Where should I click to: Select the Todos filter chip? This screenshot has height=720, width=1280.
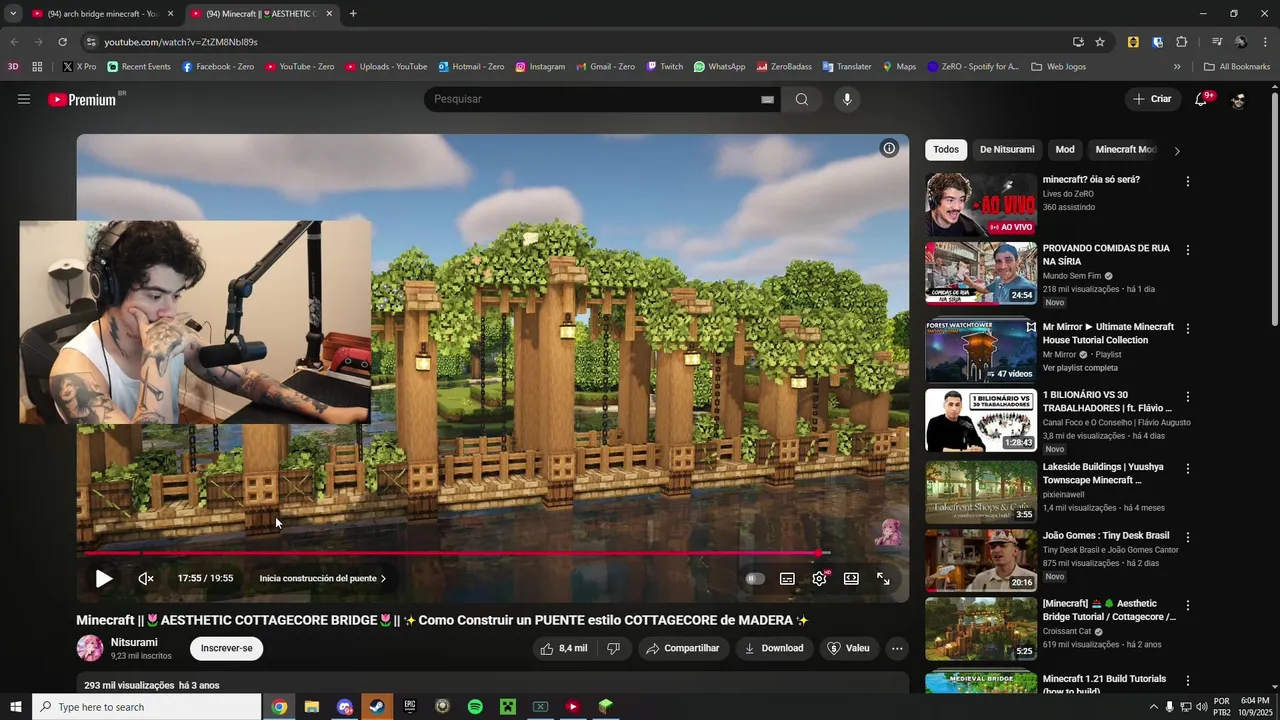[946, 149]
